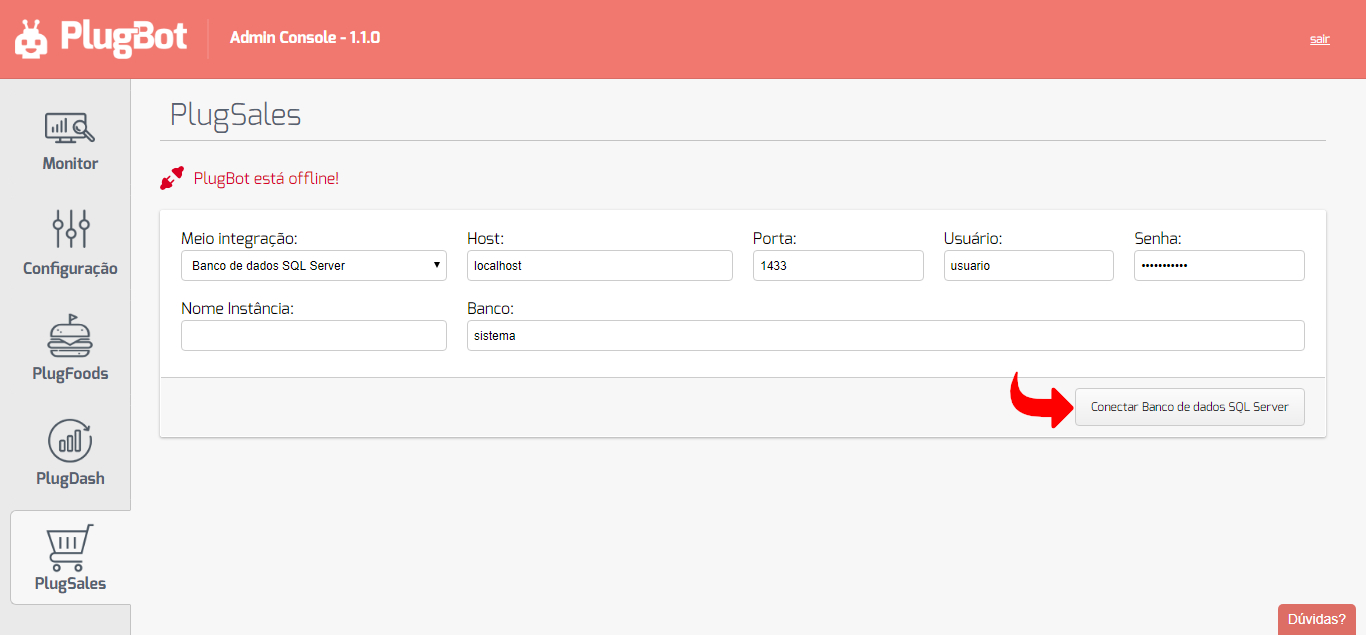1366x635 pixels.
Task: Focus the empty Nome Instância field
Action: coord(314,336)
